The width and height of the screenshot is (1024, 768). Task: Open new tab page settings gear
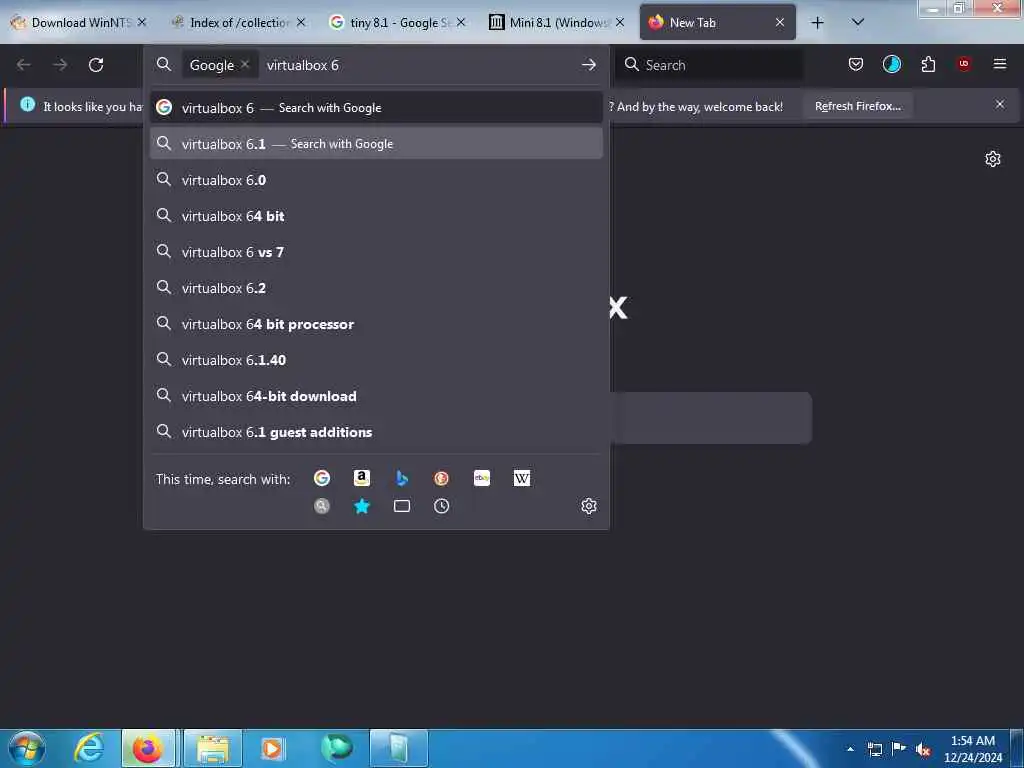point(993,159)
